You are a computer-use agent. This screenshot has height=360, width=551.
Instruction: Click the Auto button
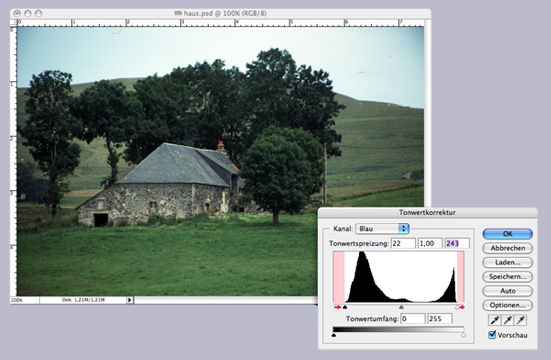[x=507, y=291]
